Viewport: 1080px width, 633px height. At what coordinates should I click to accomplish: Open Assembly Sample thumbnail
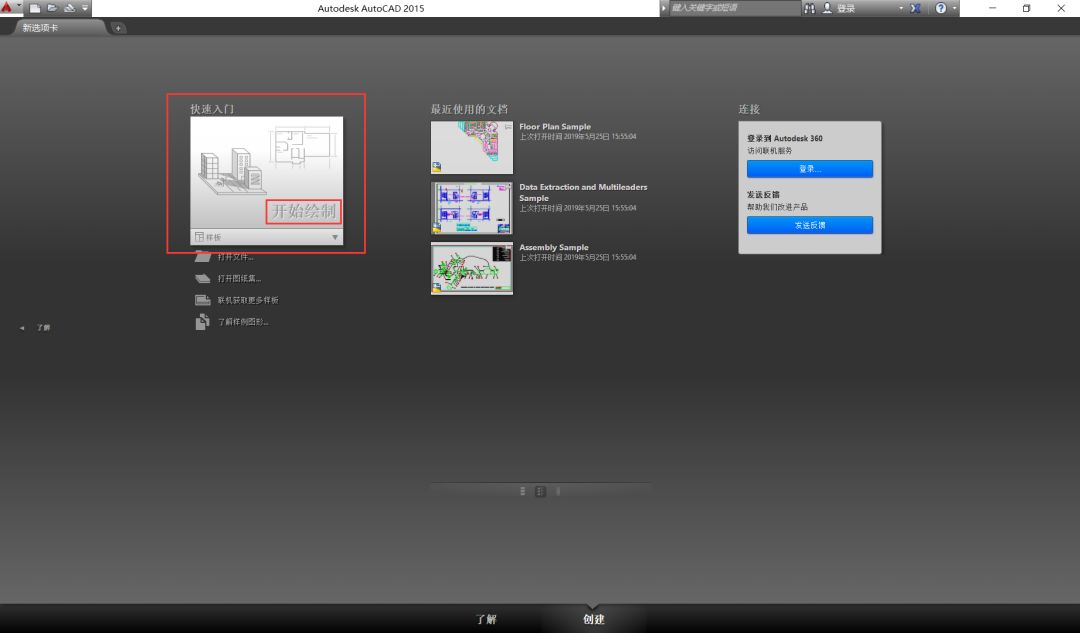coord(472,268)
